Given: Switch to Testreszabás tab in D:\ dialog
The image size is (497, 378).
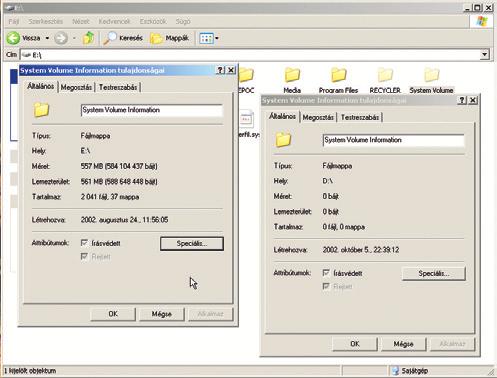Looking at the screenshot, I should click(360, 117).
